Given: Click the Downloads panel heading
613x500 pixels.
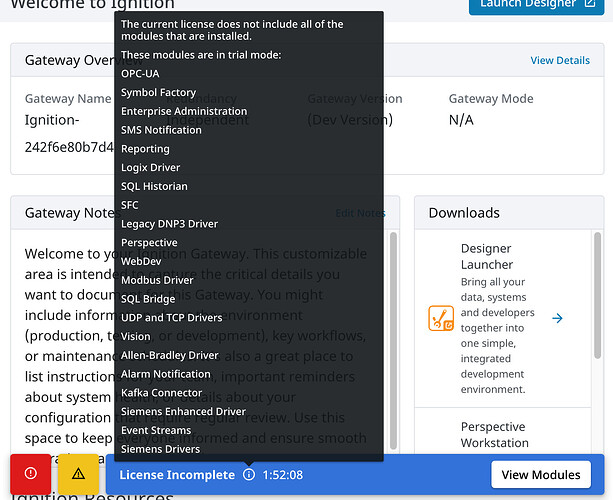Looking at the screenshot, I should (464, 213).
